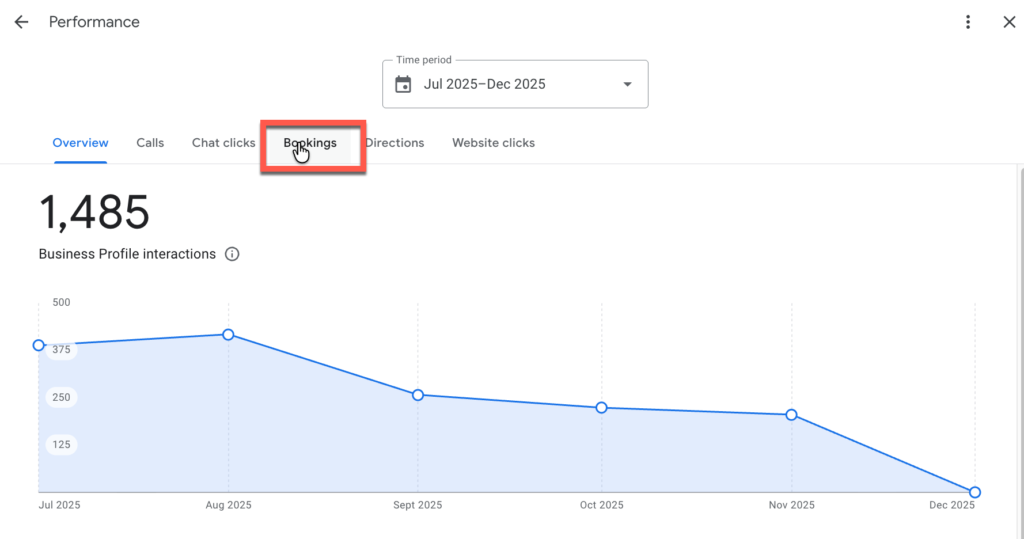Click the Oct 2025 data point

[601, 408]
